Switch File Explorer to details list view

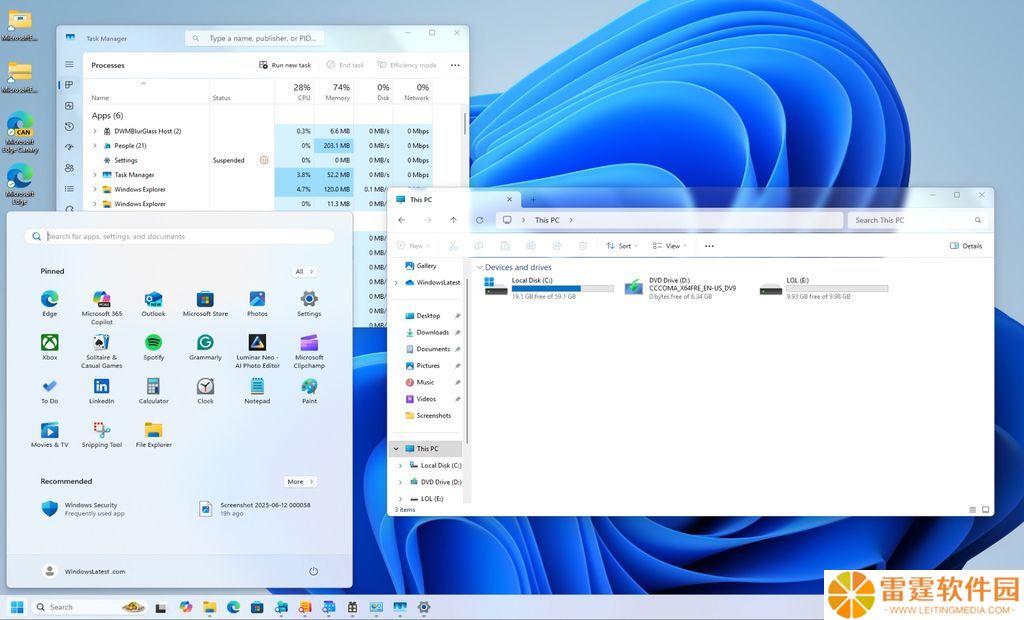point(972,510)
